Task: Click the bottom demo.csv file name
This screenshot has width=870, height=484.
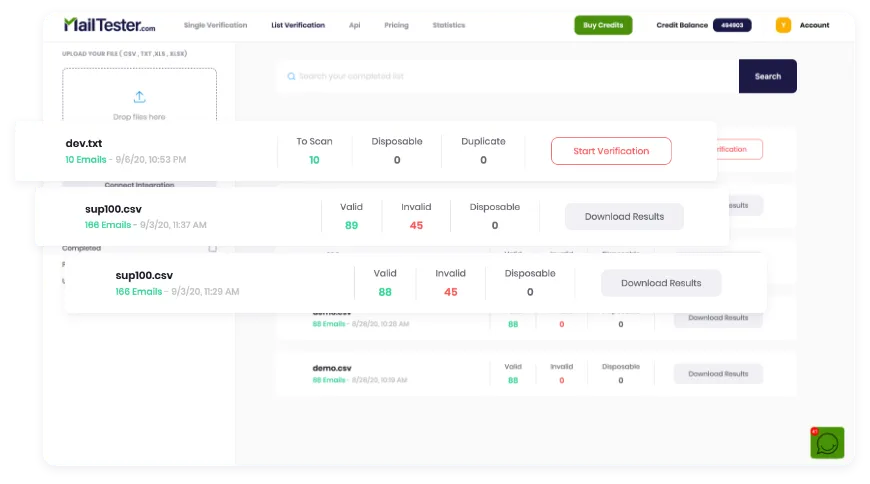Action: 332,368
